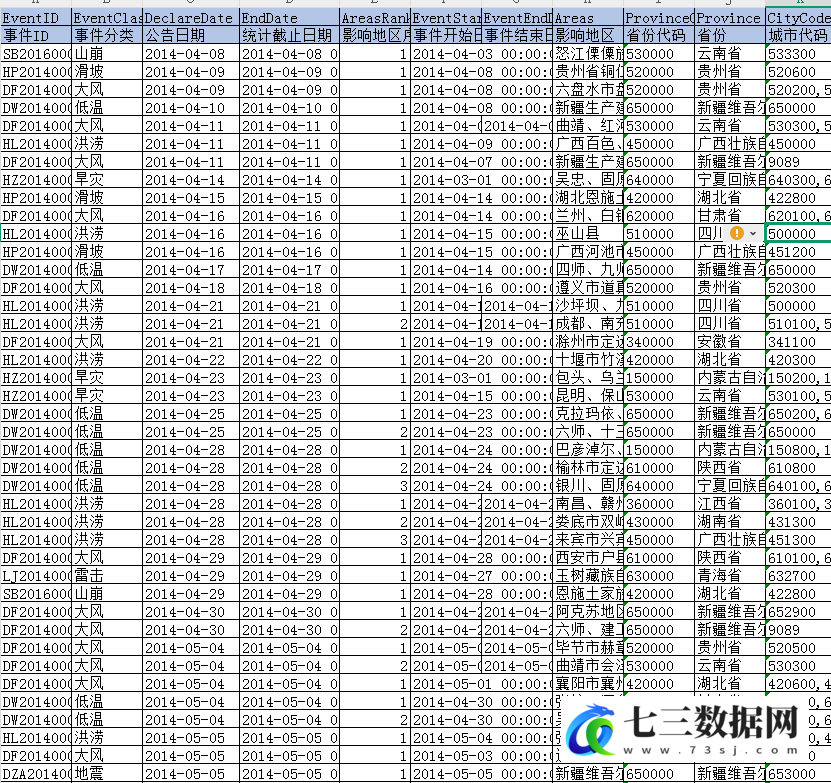Screen dimensions: 831x783
Task: Click the 阿克苏地 area cell
Action: [x=588, y=612]
